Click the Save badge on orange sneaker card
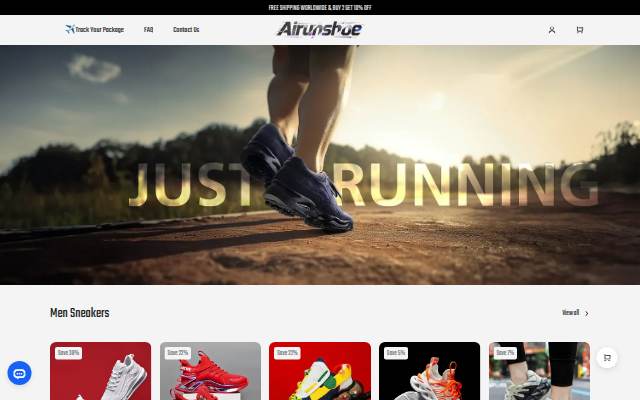 (x=396, y=353)
